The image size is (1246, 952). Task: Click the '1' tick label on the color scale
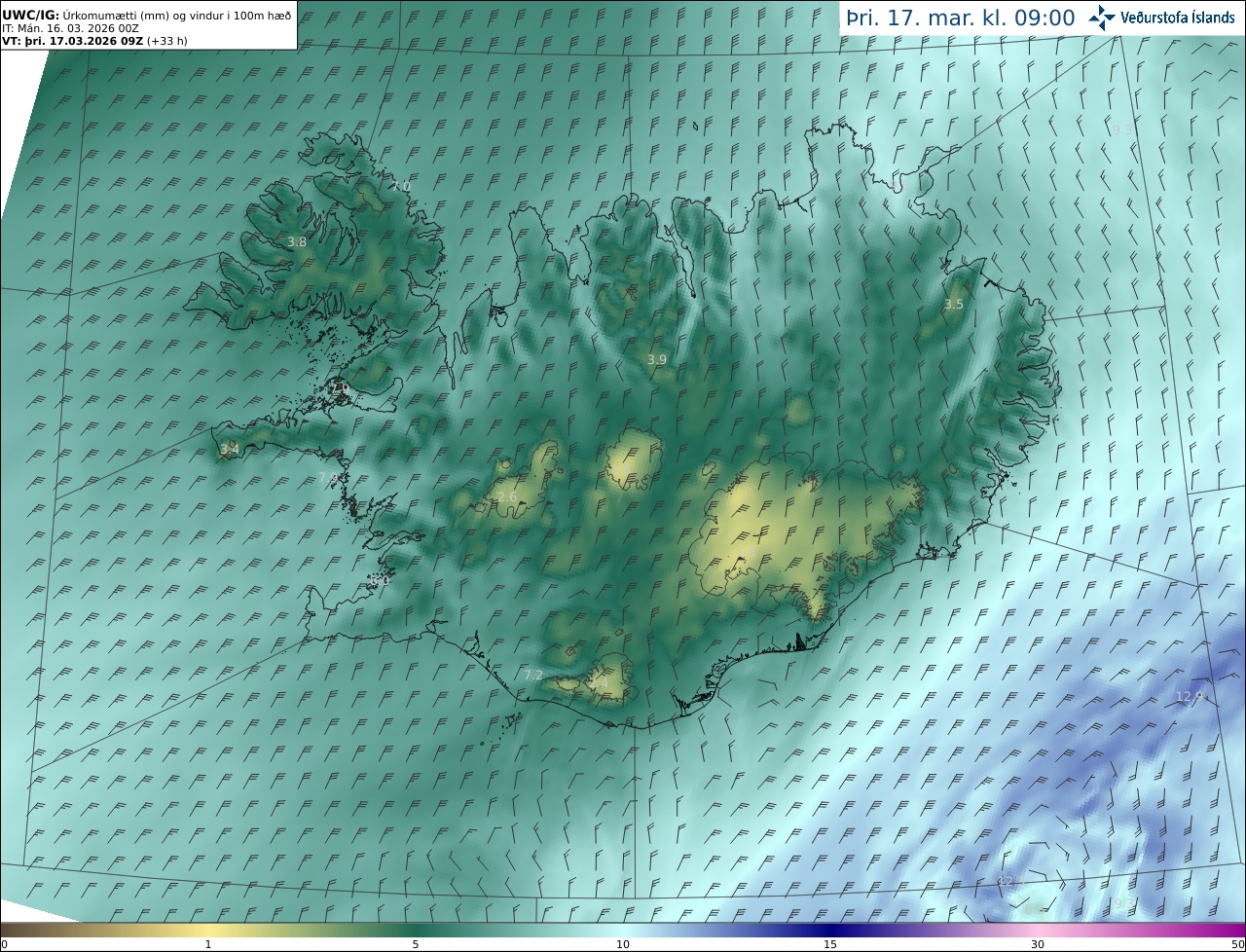tap(208, 944)
